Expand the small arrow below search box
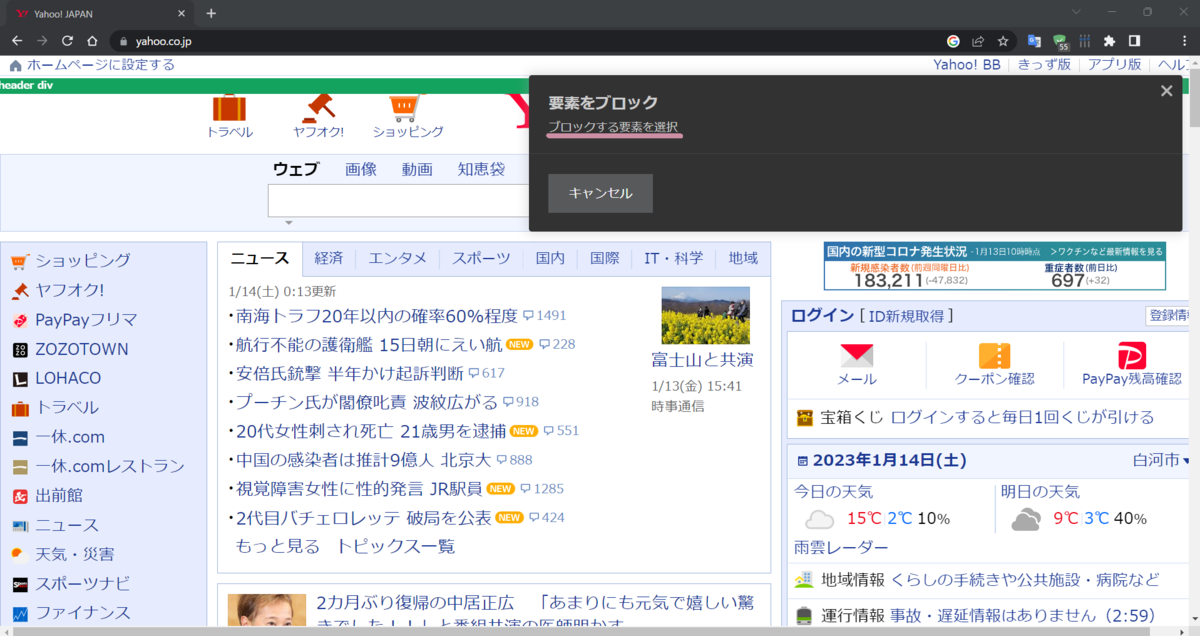Screen dimensions: 1200x636 (288, 223)
